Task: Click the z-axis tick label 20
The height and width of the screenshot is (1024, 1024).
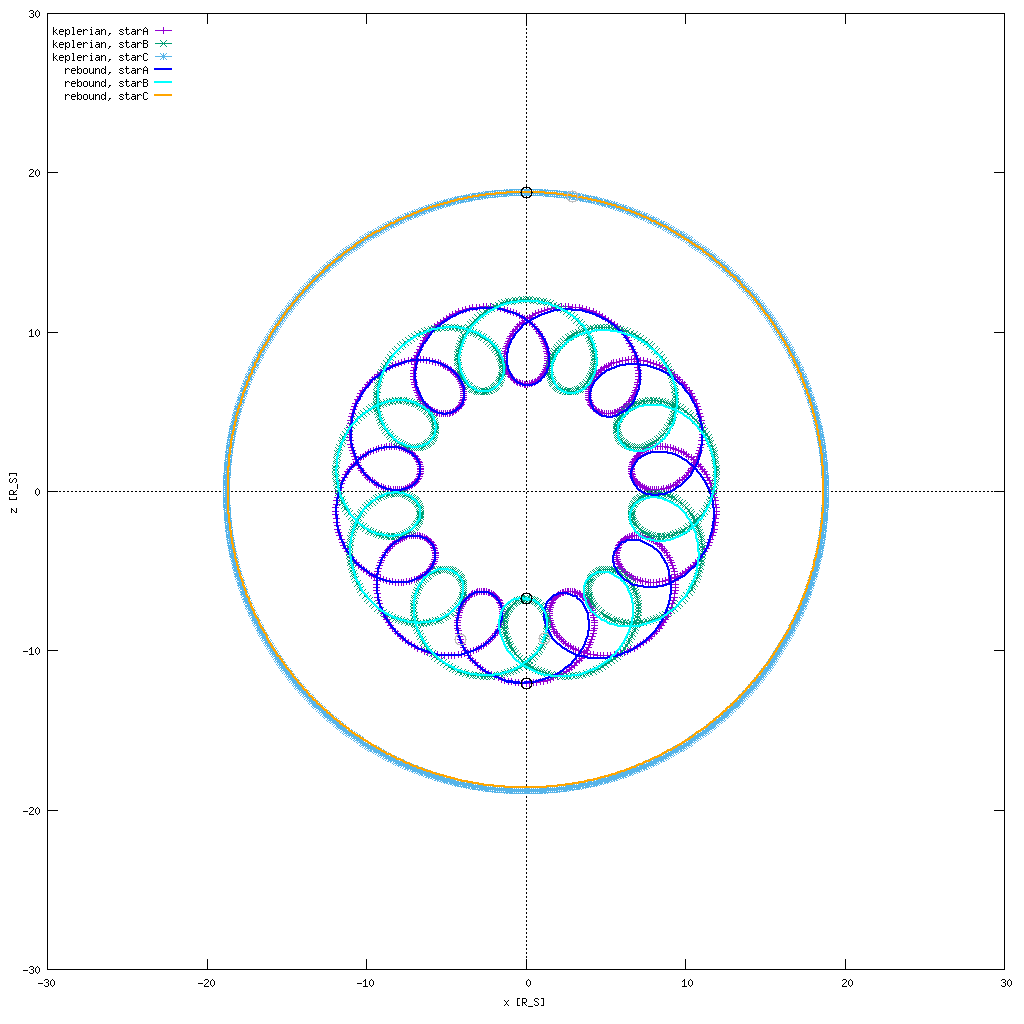Action: [x=35, y=173]
